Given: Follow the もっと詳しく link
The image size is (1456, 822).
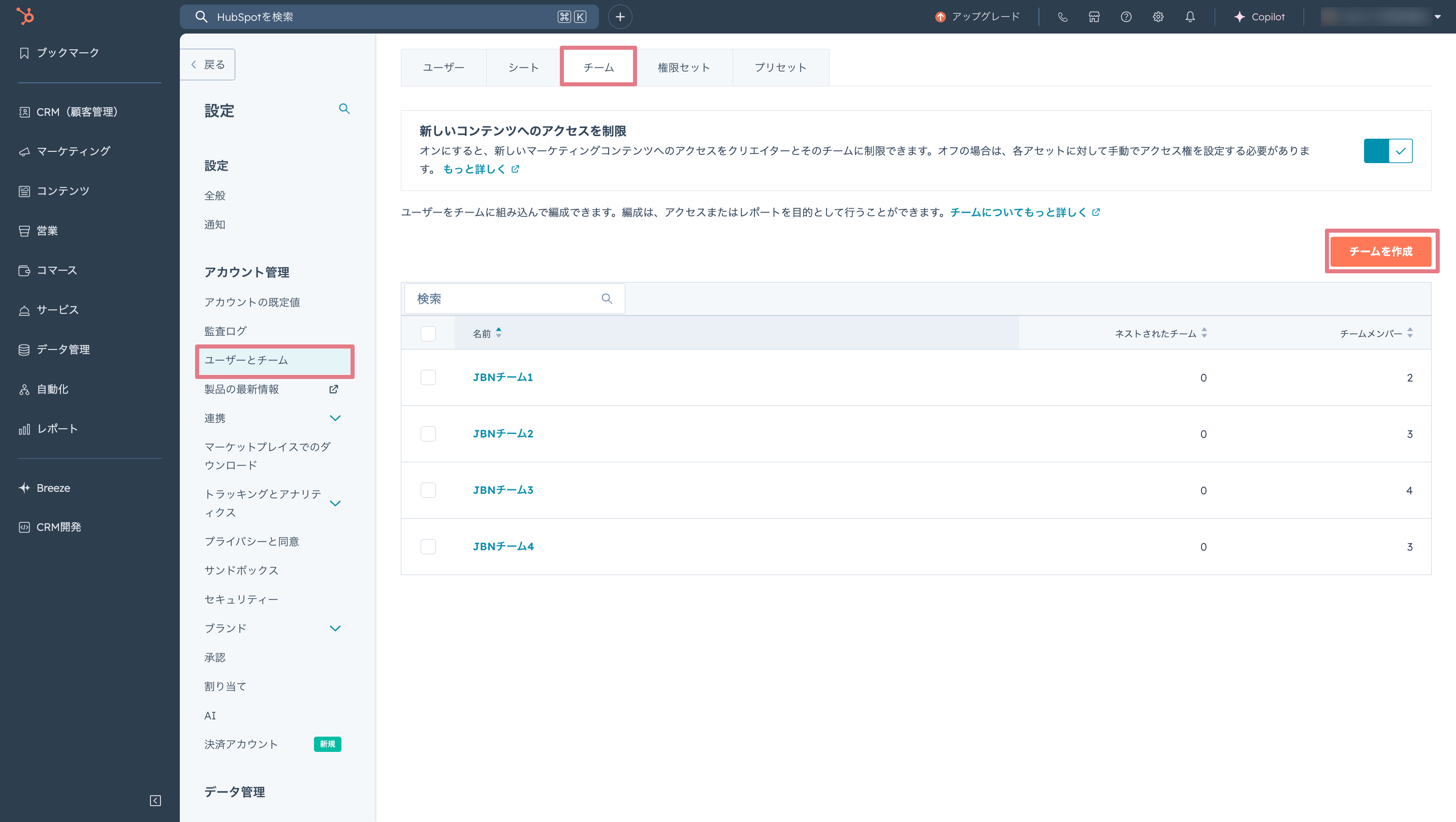Looking at the screenshot, I should 481,169.
